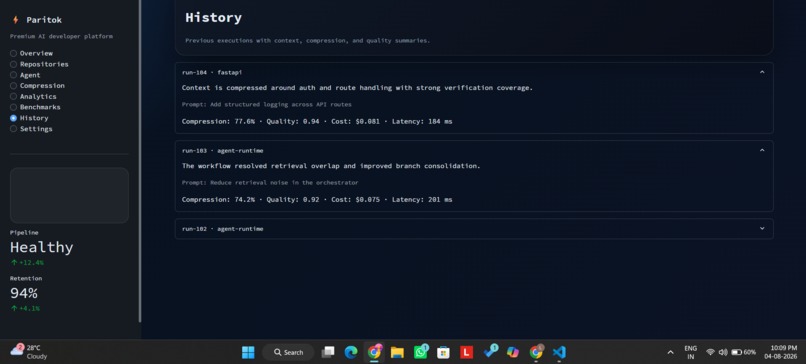Click the Pipeline 'Healthy' status value
This screenshot has width=806, height=364.
pos(42,248)
